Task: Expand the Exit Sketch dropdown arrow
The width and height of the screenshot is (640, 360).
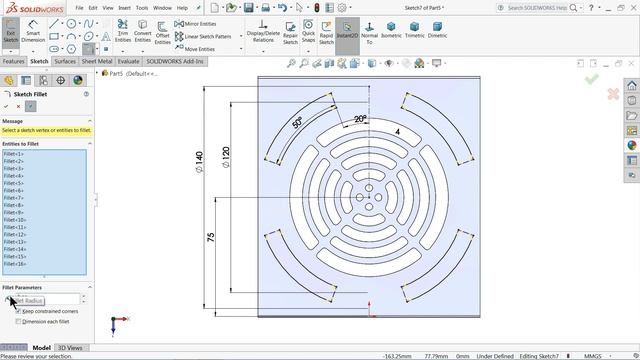Action: [x=11, y=51]
